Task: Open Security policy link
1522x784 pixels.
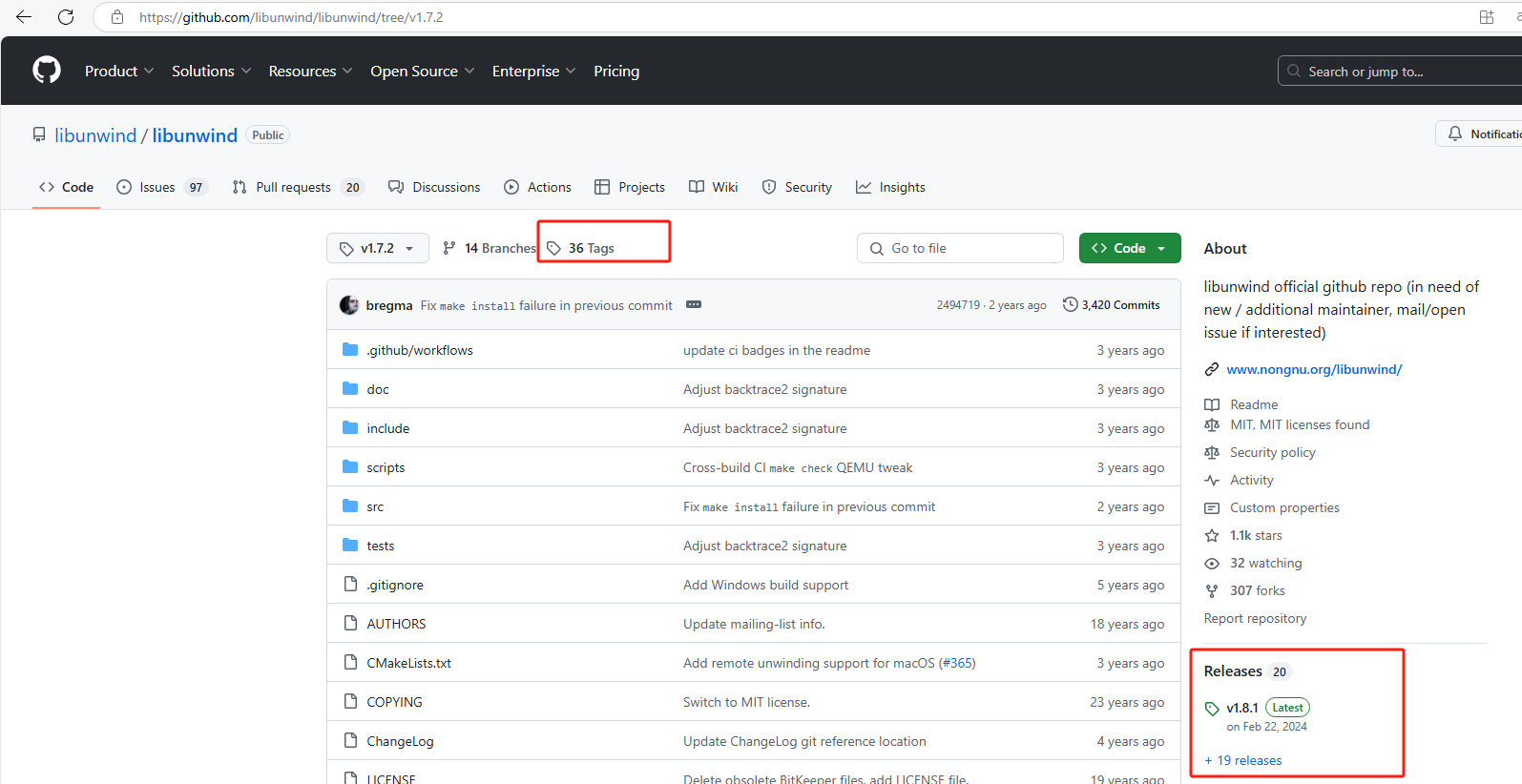Action: 1272,452
